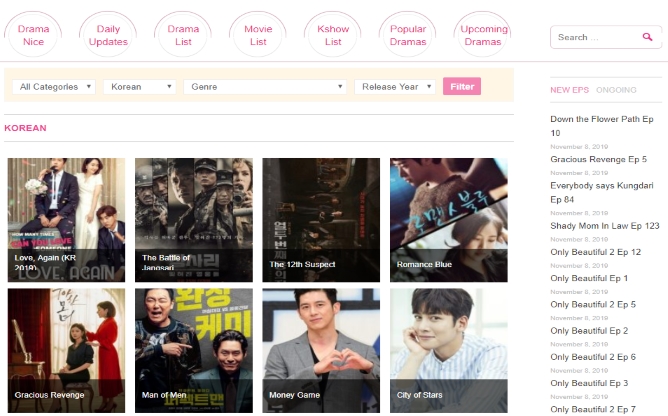This screenshot has width=668, height=416.
Task: Open Shady Mom In Law Ep 123
Action: tap(605, 225)
